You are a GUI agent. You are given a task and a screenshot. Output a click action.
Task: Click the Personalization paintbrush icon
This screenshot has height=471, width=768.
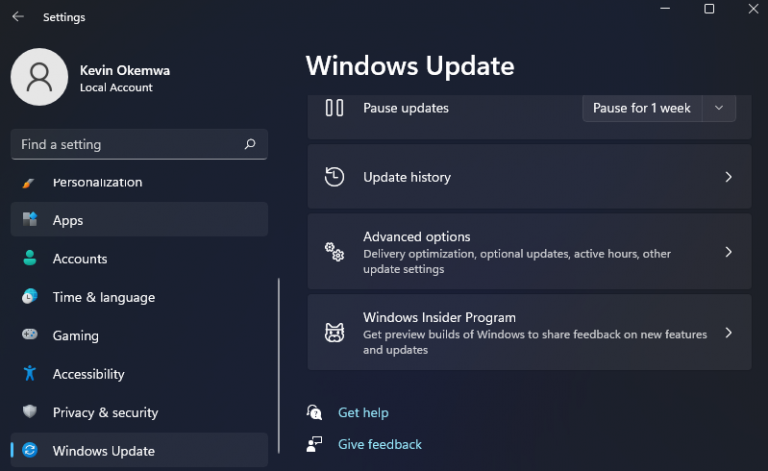(28, 183)
